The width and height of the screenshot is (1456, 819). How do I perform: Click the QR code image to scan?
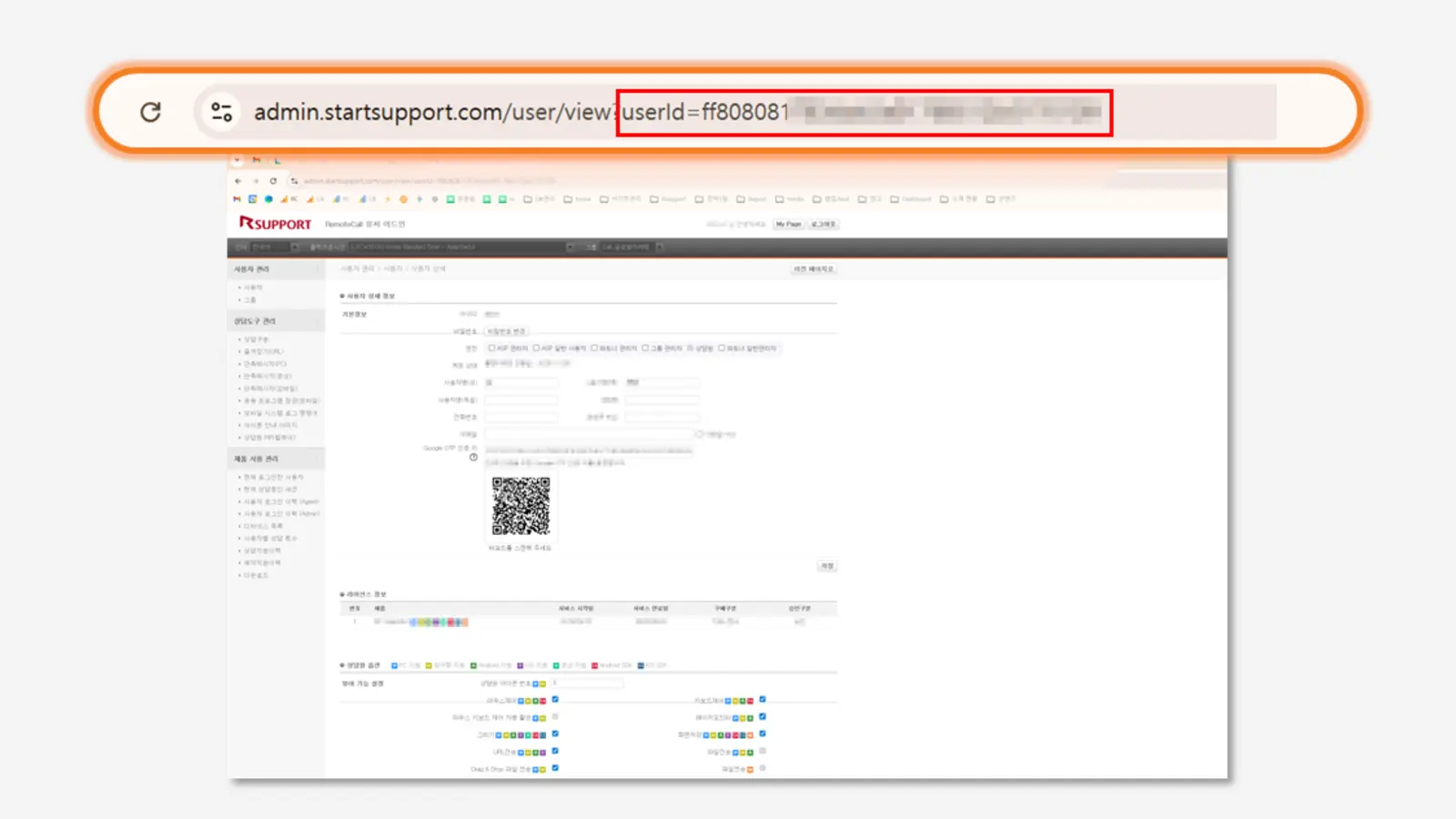tap(521, 506)
